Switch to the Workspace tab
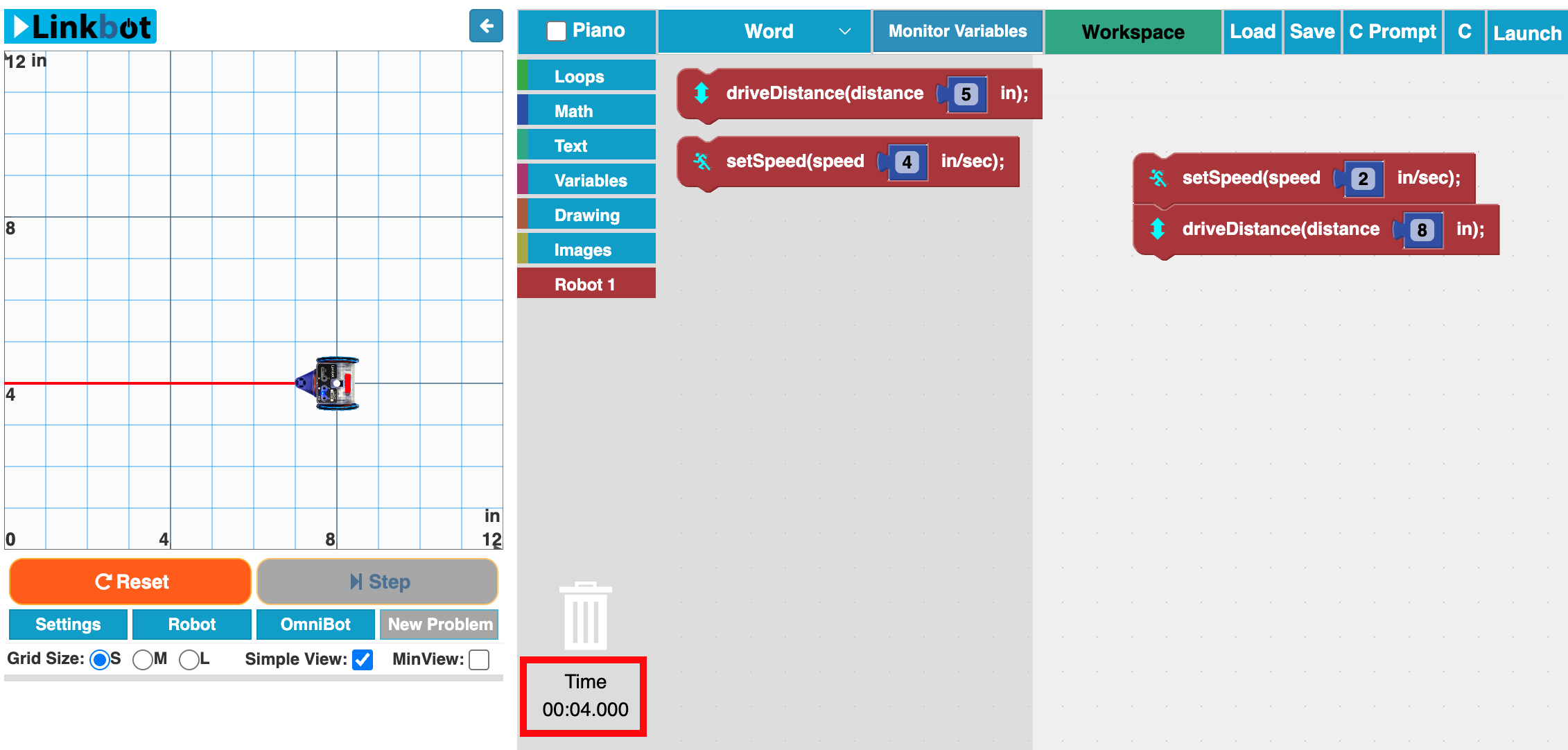 pyautogui.click(x=1132, y=32)
